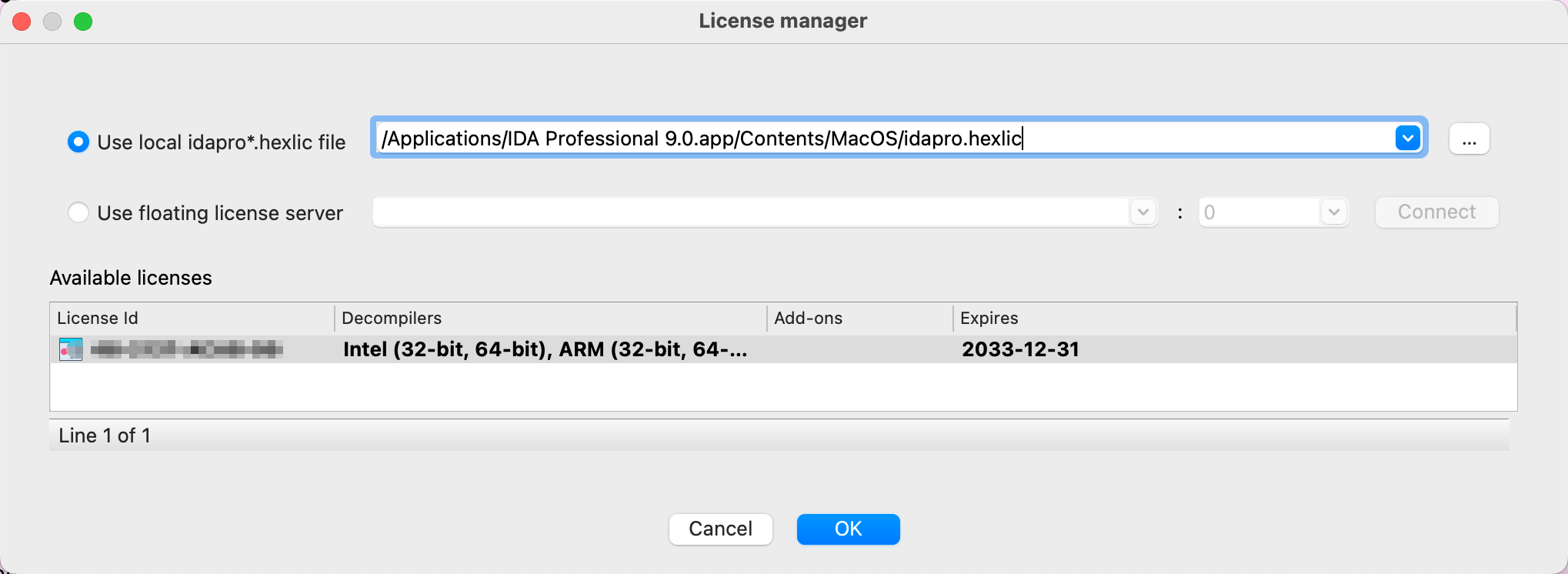Sort by Expires column header
The width and height of the screenshot is (1568, 574).
pyautogui.click(x=1235, y=318)
